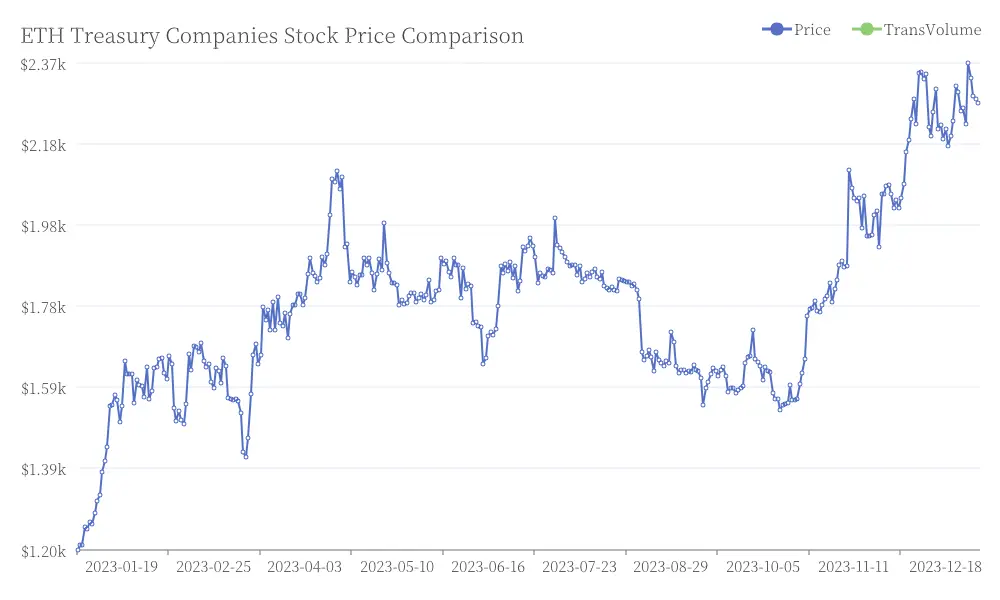This screenshot has width=1000, height=600.
Task: Click the blue Price legend marker
Action: click(x=776, y=29)
